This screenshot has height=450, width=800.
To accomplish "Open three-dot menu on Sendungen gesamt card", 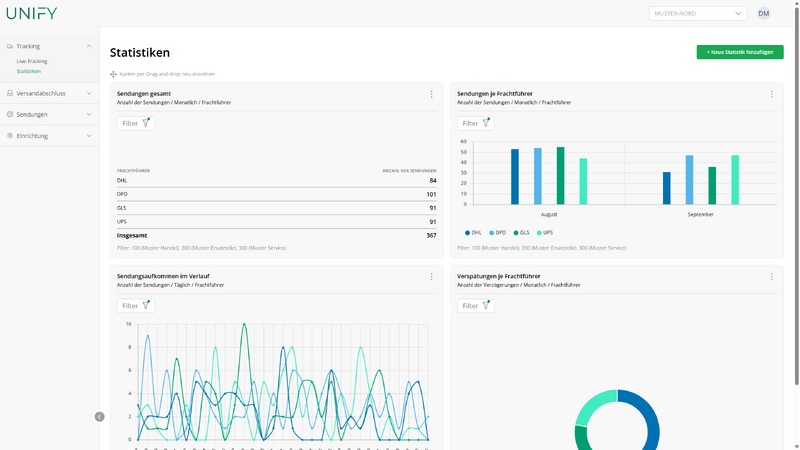I will (x=431, y=94).
